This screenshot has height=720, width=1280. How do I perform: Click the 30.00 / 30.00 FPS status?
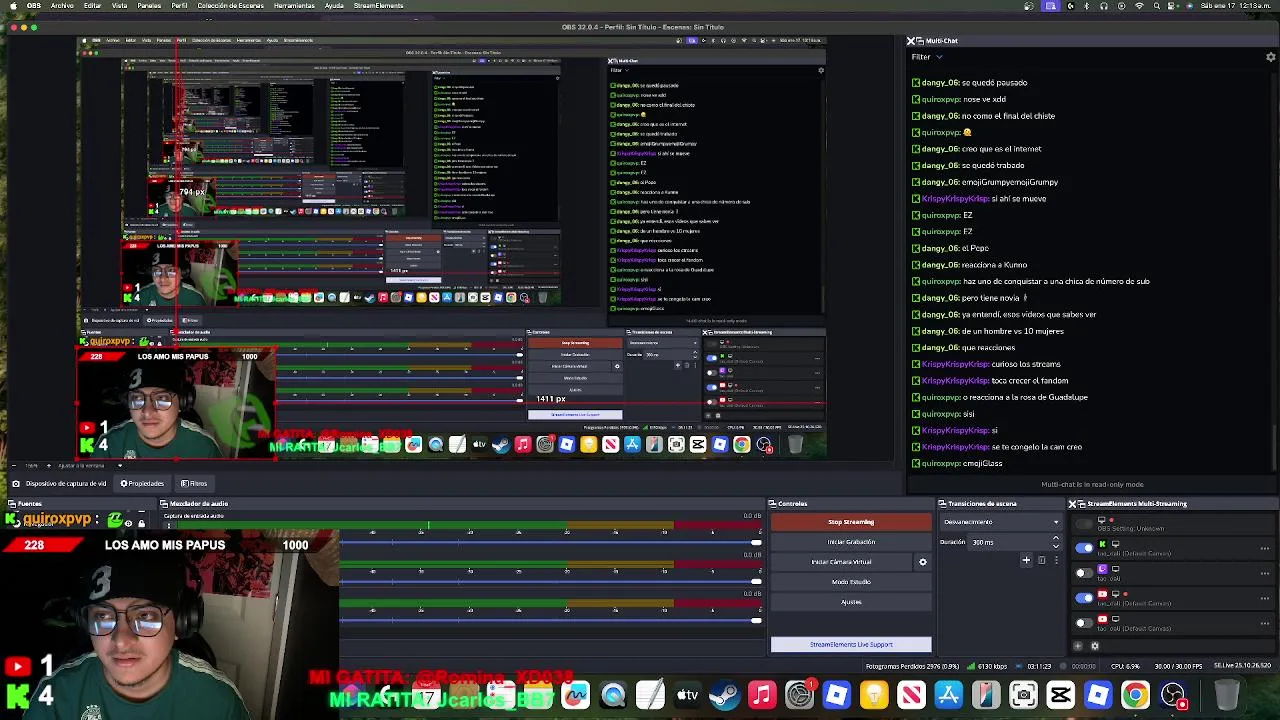[1179, 667]
